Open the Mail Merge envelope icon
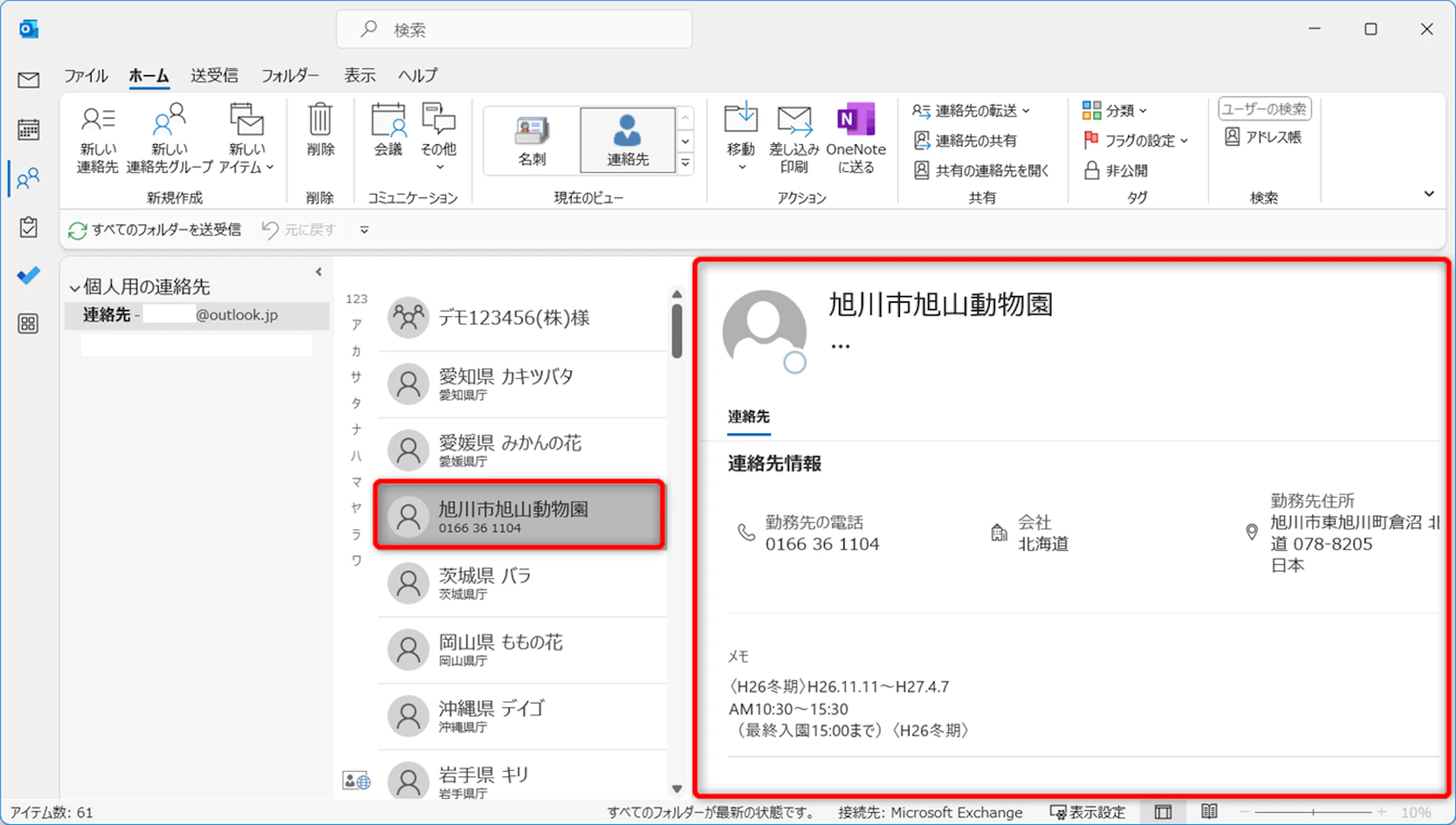This screenshot has width=1456, height=825. (793, 120)
